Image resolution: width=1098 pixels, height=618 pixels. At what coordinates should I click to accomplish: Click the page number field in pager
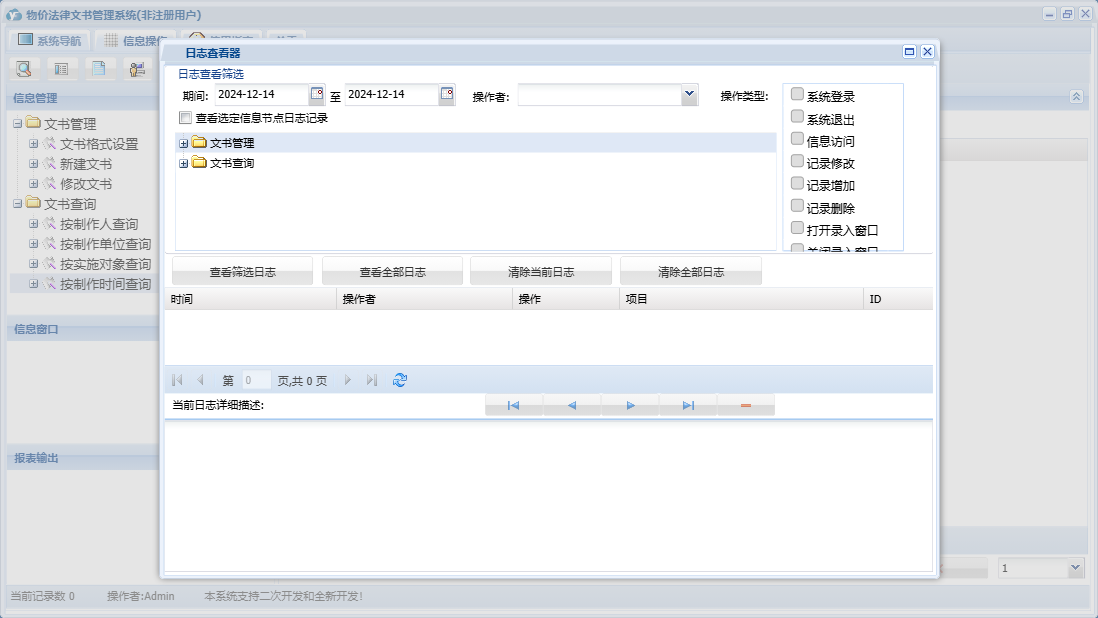(256, 380)
